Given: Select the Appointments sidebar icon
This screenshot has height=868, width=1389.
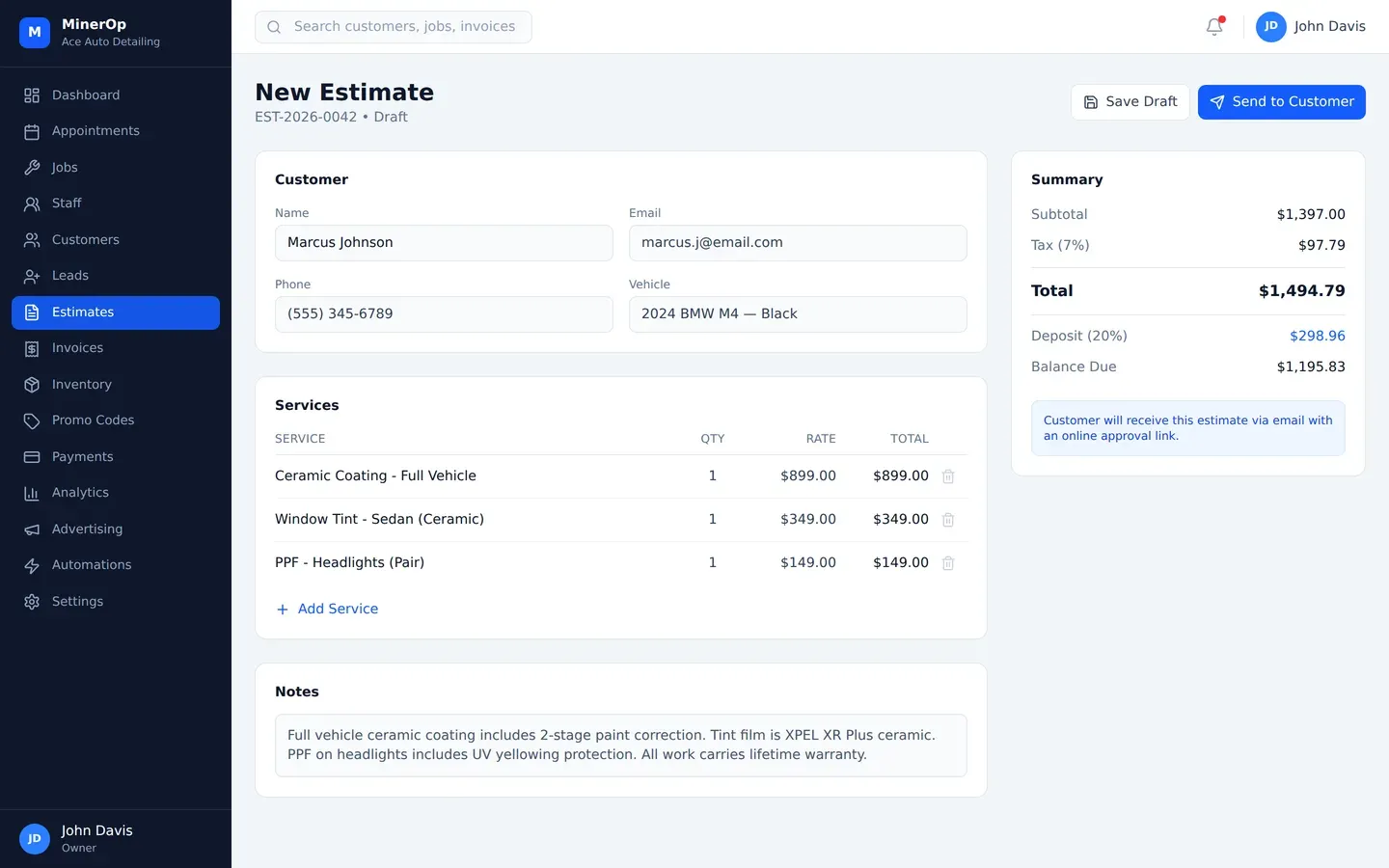Looking at the screenshot, I should (32, 130).
